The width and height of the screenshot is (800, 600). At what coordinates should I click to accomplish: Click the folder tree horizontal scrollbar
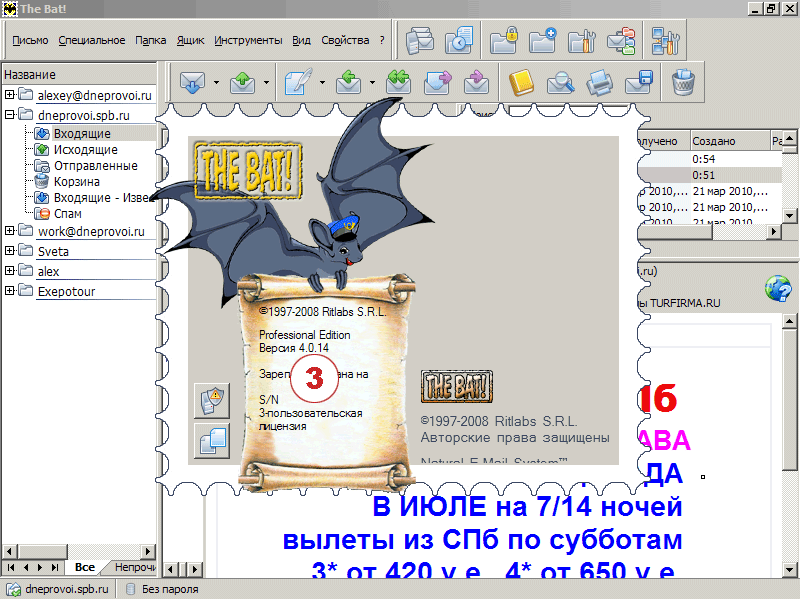78,551
